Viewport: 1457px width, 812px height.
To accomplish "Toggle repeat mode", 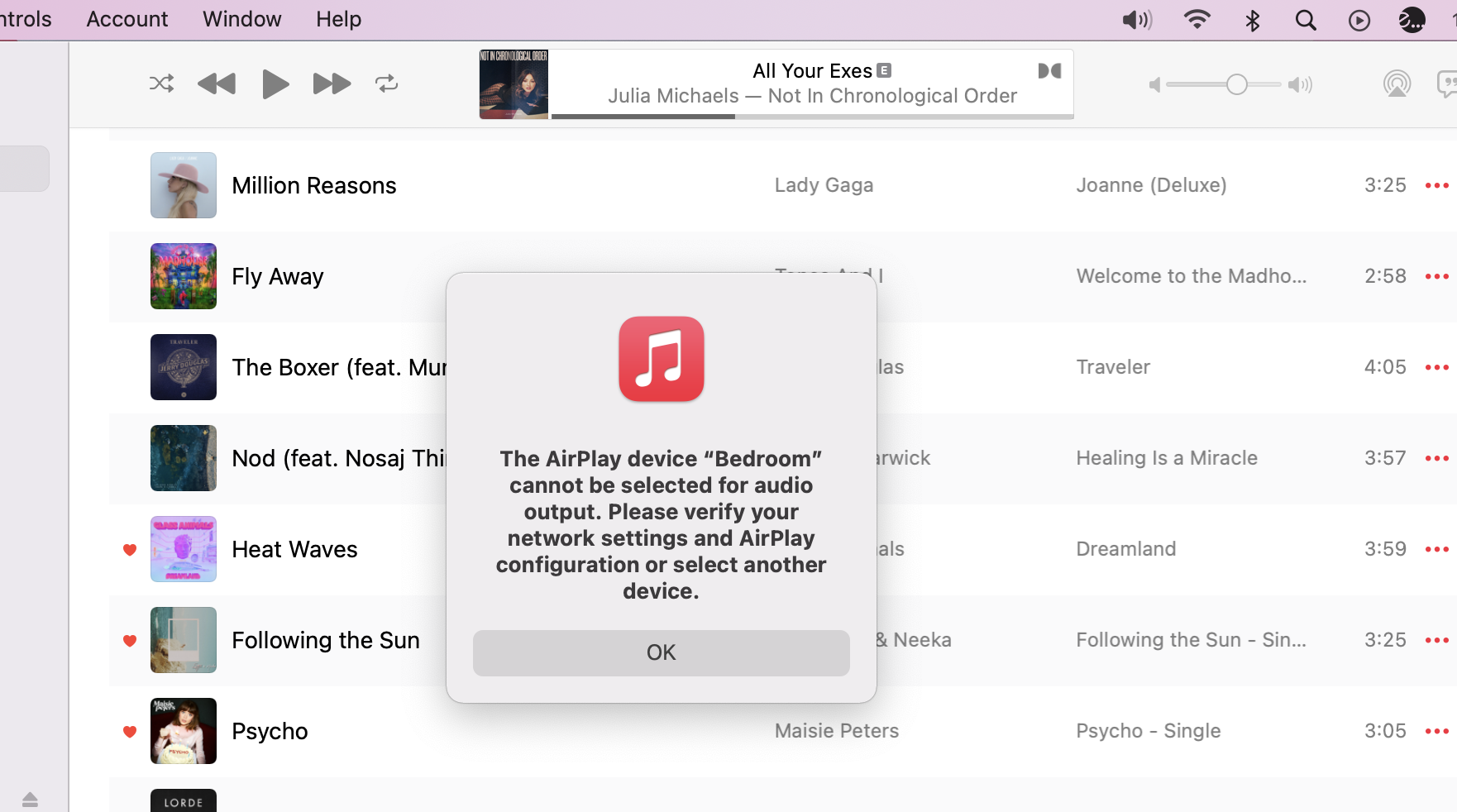I will [x=386, y=84].
